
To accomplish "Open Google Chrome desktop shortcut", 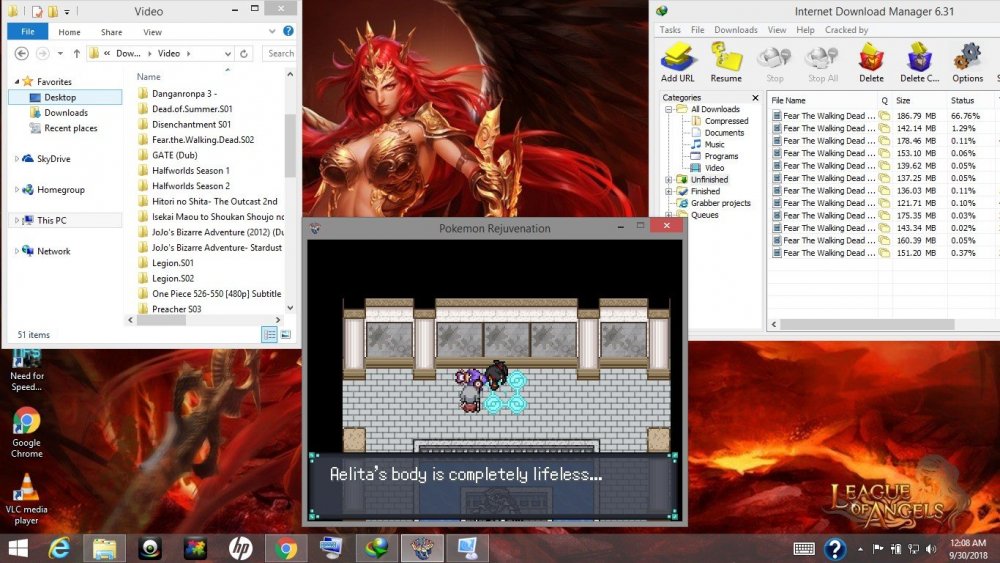I will pos(26,432).
